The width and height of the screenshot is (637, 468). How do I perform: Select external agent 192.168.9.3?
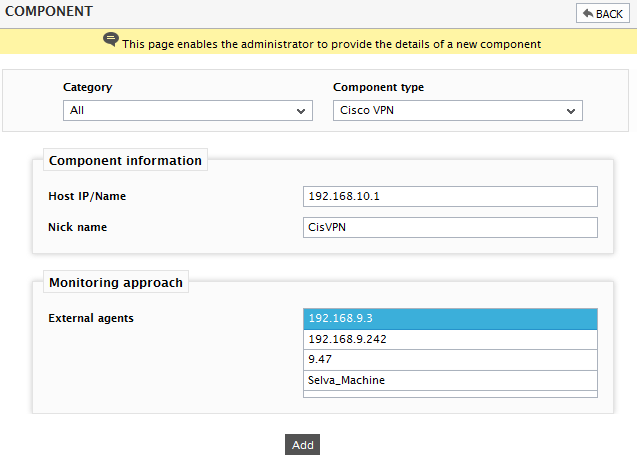450,318
